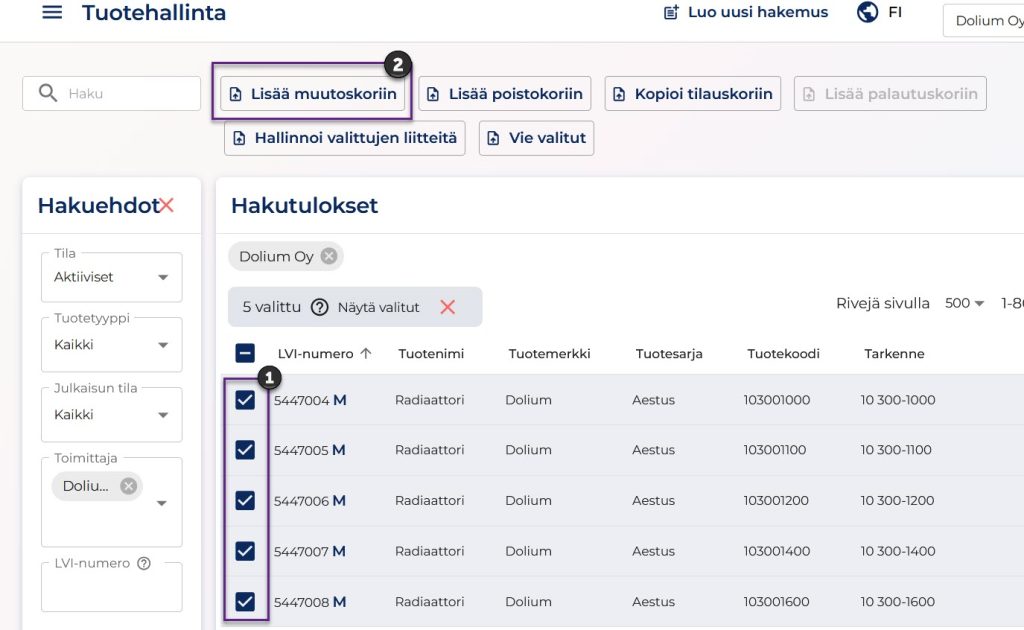The height and width of the screenshot is (630, 1024).
Task: Sort by the Tuotenimi column header
Action: pos(431,354)
